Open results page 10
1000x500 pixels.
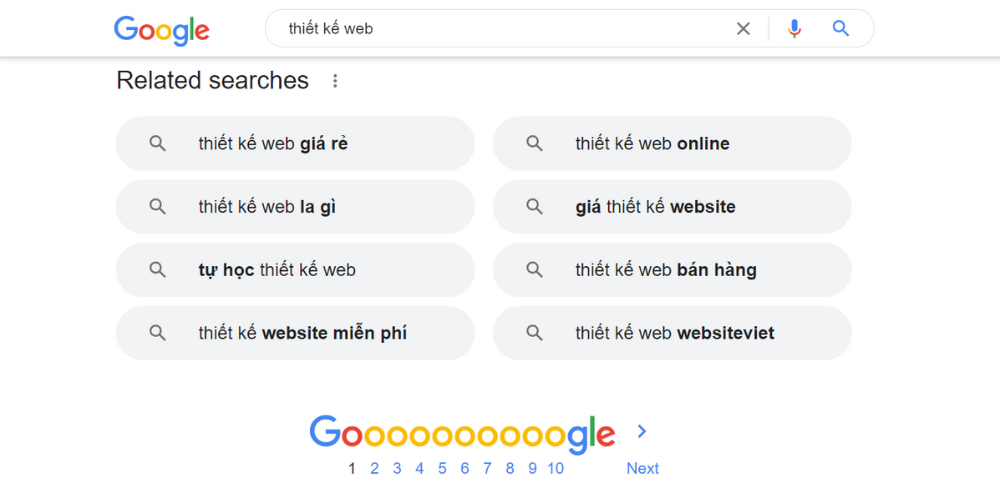pos(555,468)
